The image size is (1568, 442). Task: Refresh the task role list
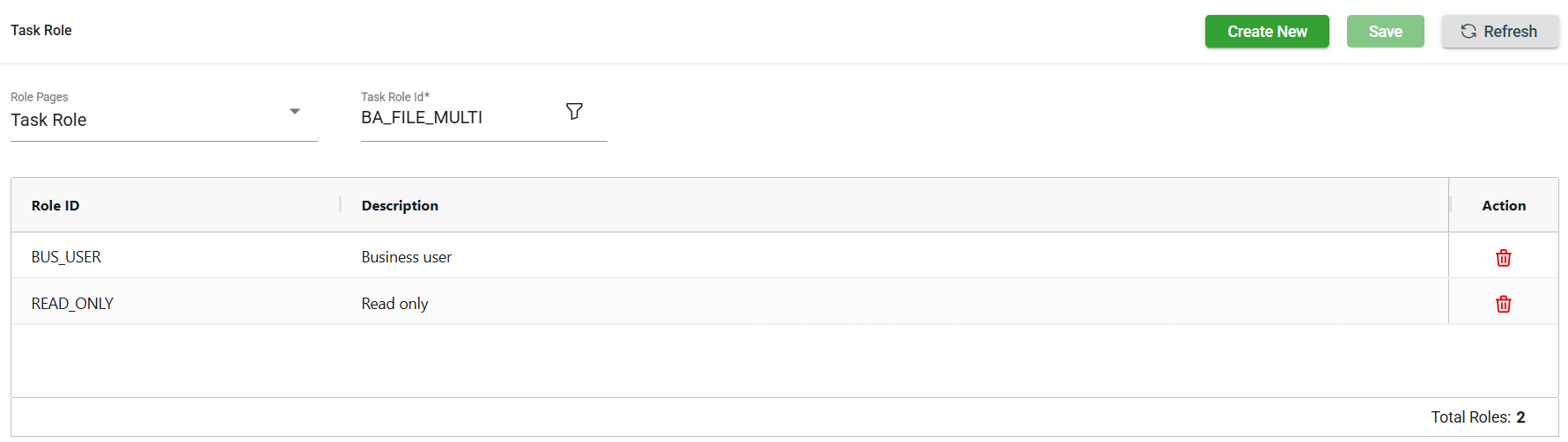coord(1499,32)
